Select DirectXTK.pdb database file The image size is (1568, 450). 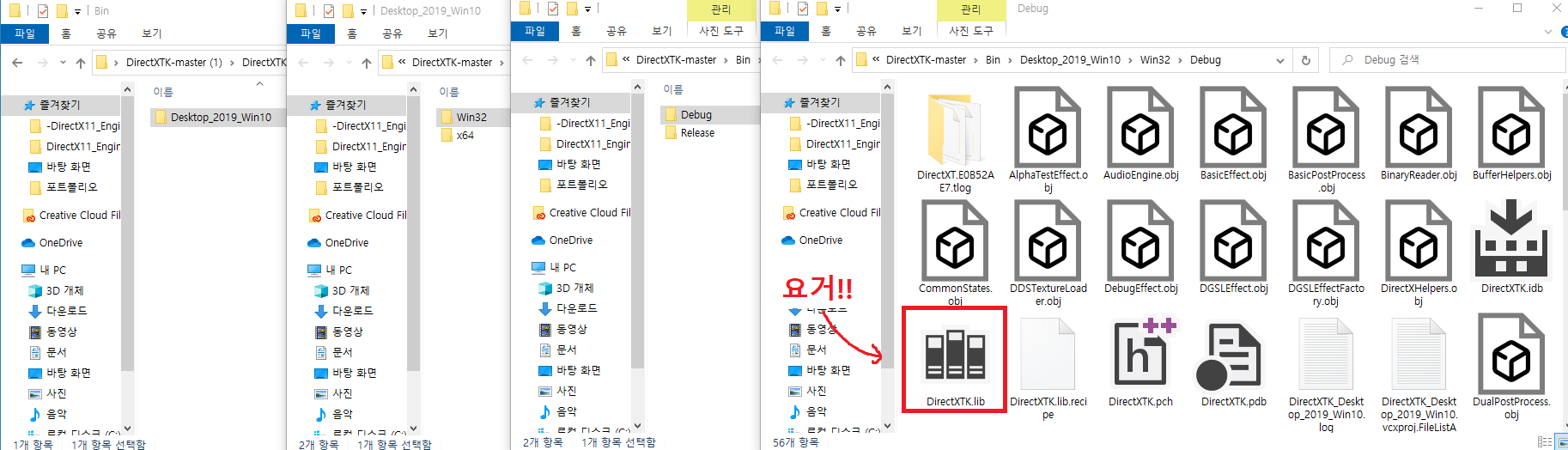pos(1233,363)
